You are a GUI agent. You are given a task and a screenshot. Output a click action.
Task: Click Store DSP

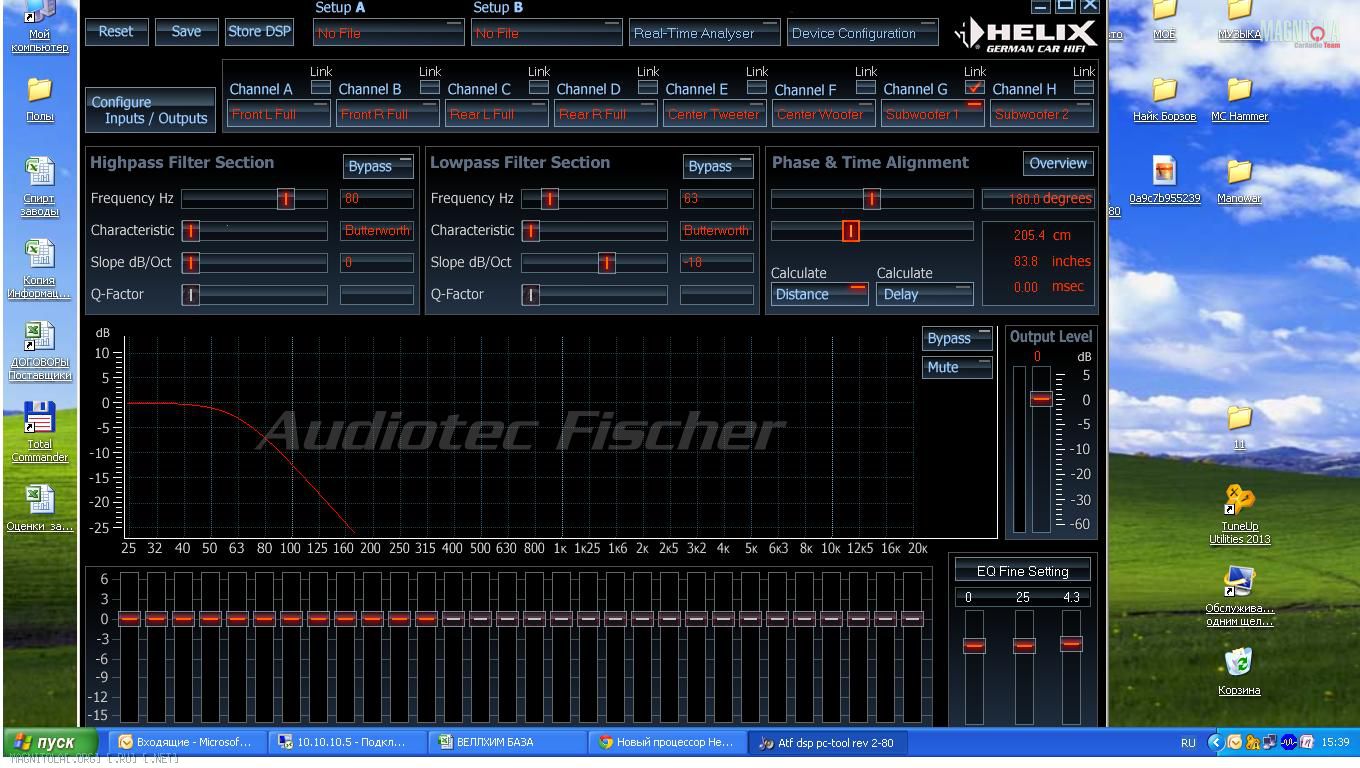259,31
